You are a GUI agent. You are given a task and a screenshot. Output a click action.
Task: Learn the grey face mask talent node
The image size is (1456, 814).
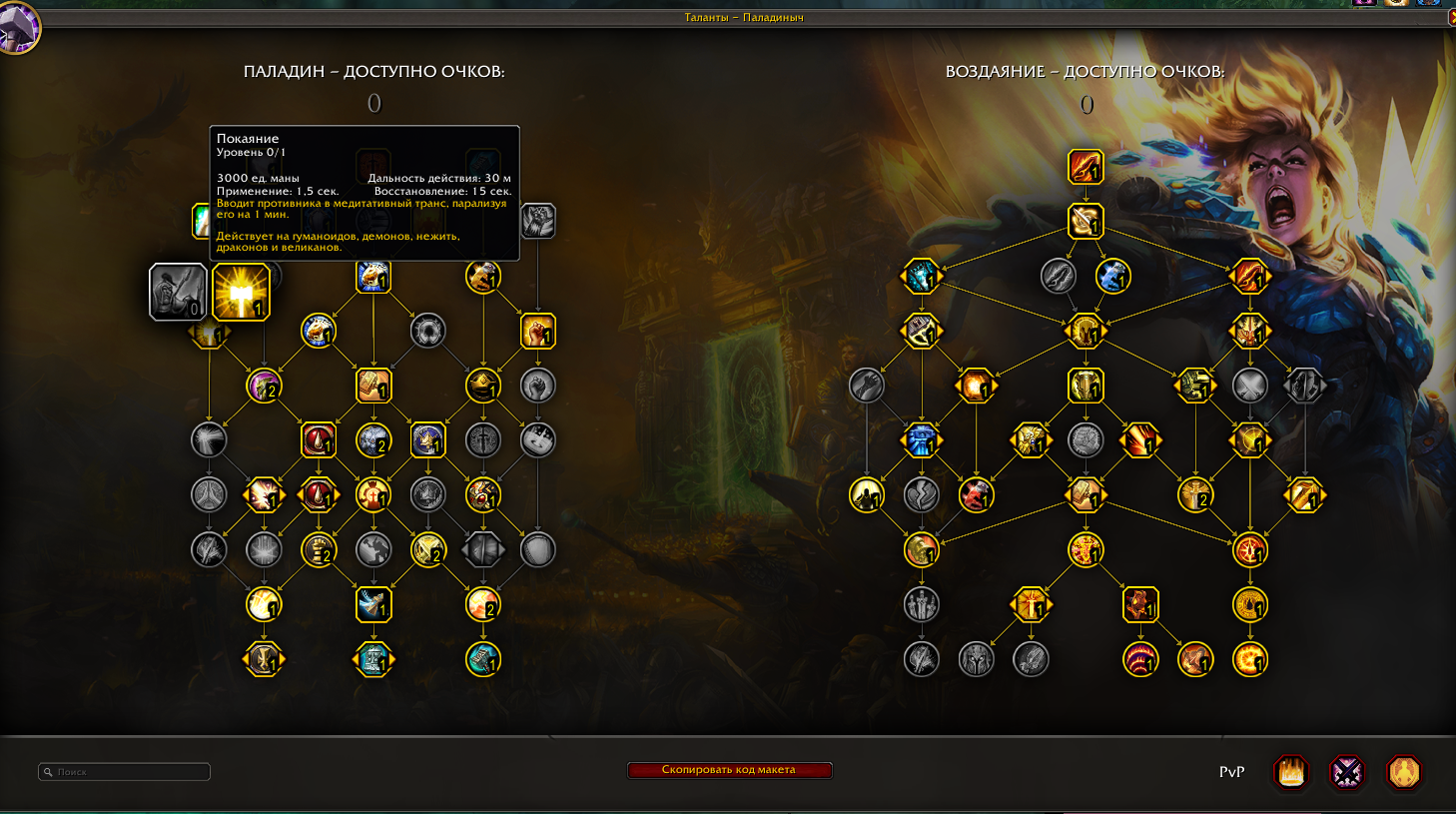pos(537,439)
